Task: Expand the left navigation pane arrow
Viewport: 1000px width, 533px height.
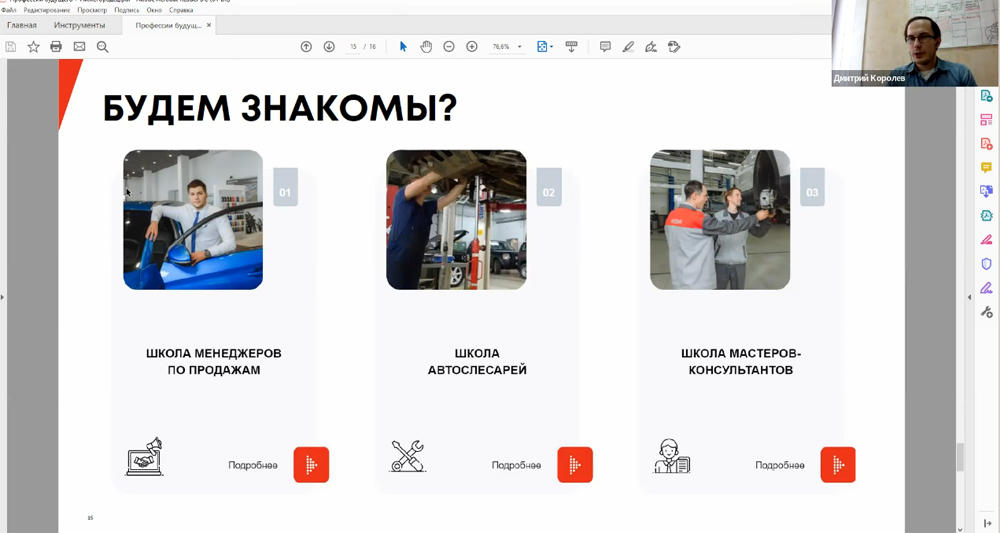Action: point(3,297)
